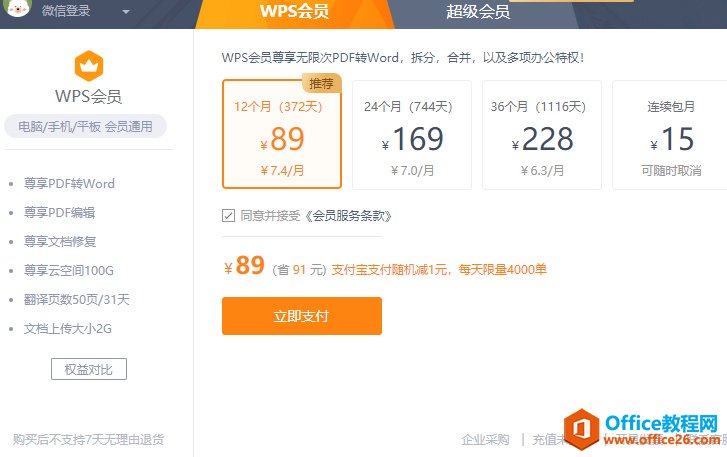Click the 尊享云空间100G benefit item

[69, 271]
